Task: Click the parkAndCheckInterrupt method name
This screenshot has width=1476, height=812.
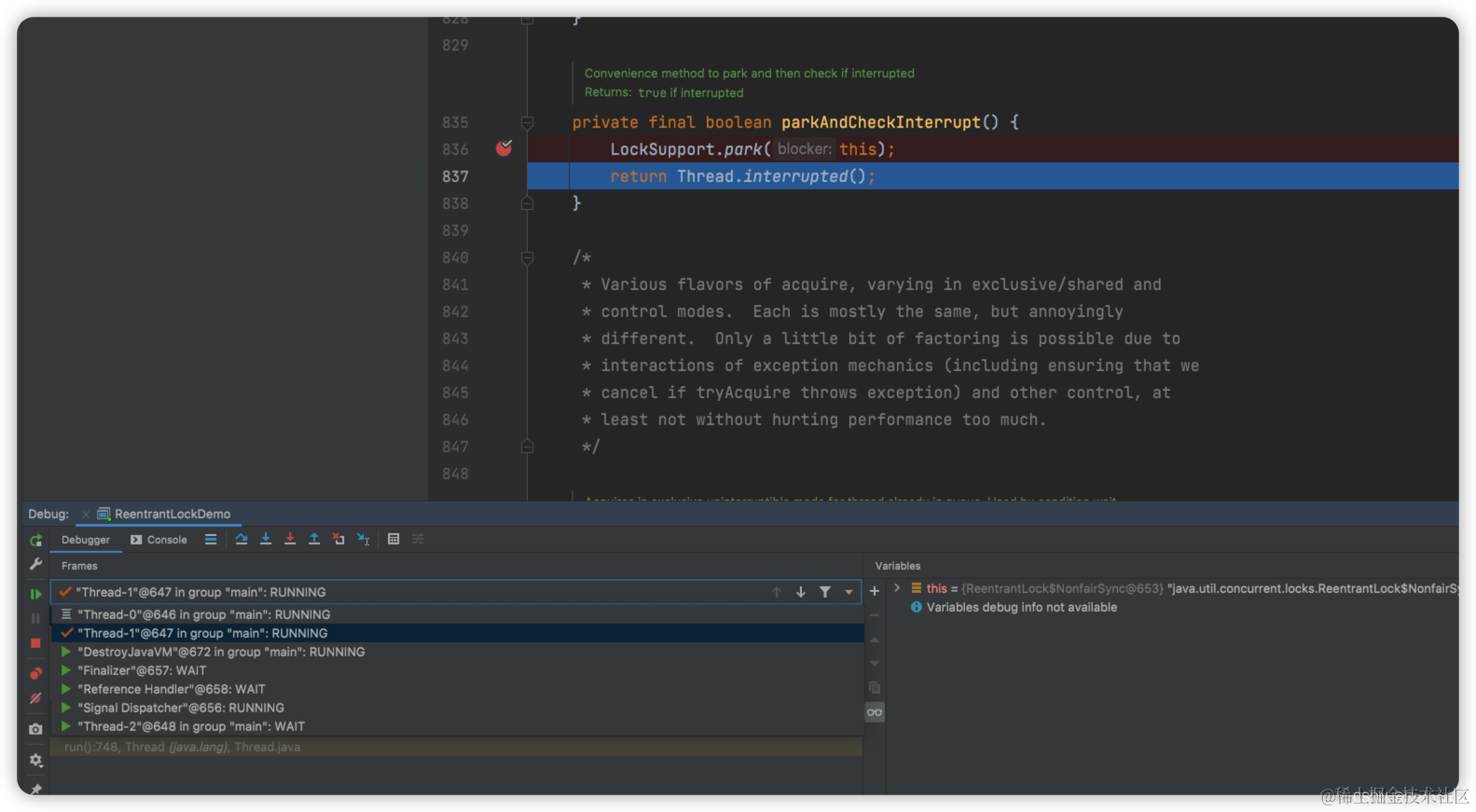Action: [881, 122]
